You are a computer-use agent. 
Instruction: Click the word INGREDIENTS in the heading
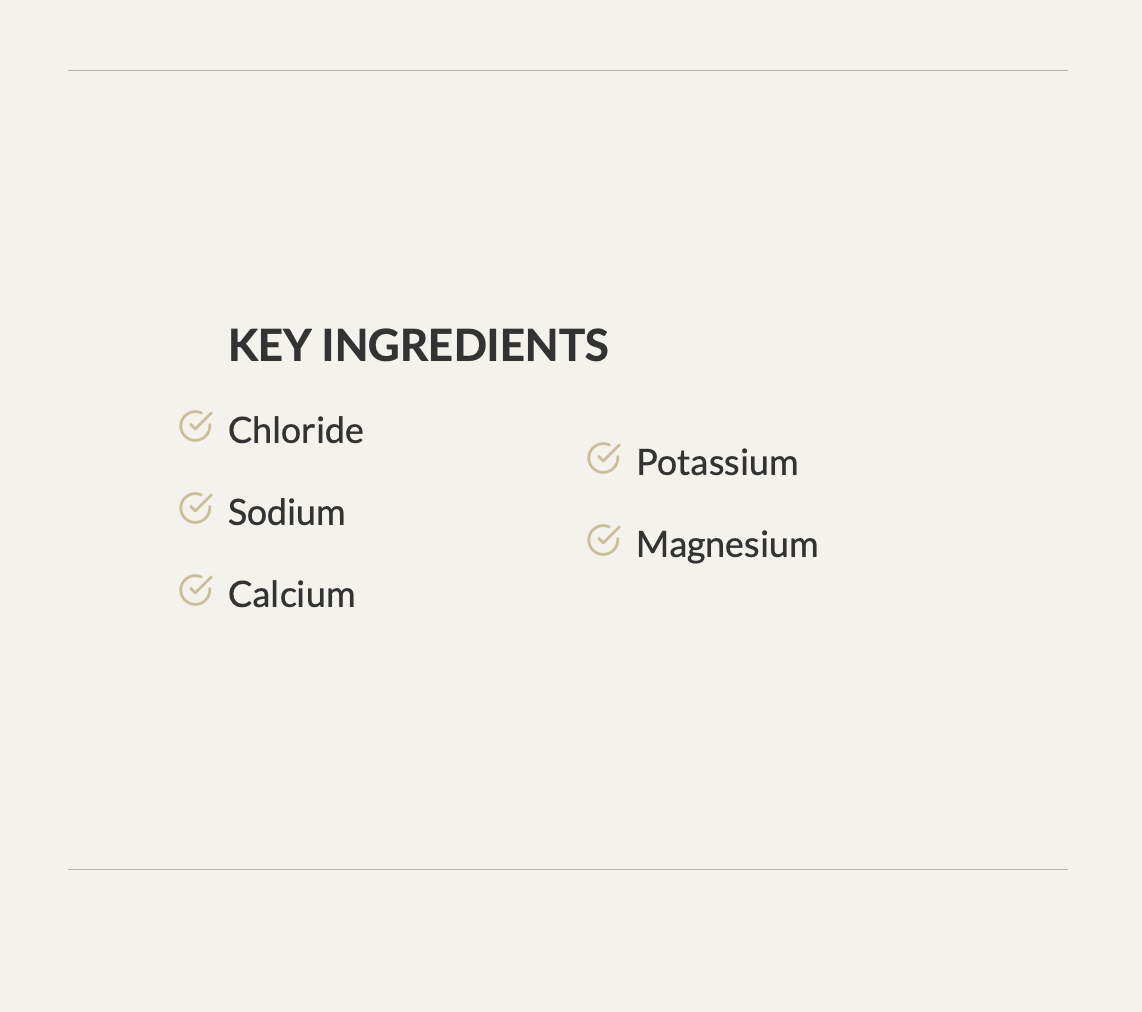click(465, 346)
